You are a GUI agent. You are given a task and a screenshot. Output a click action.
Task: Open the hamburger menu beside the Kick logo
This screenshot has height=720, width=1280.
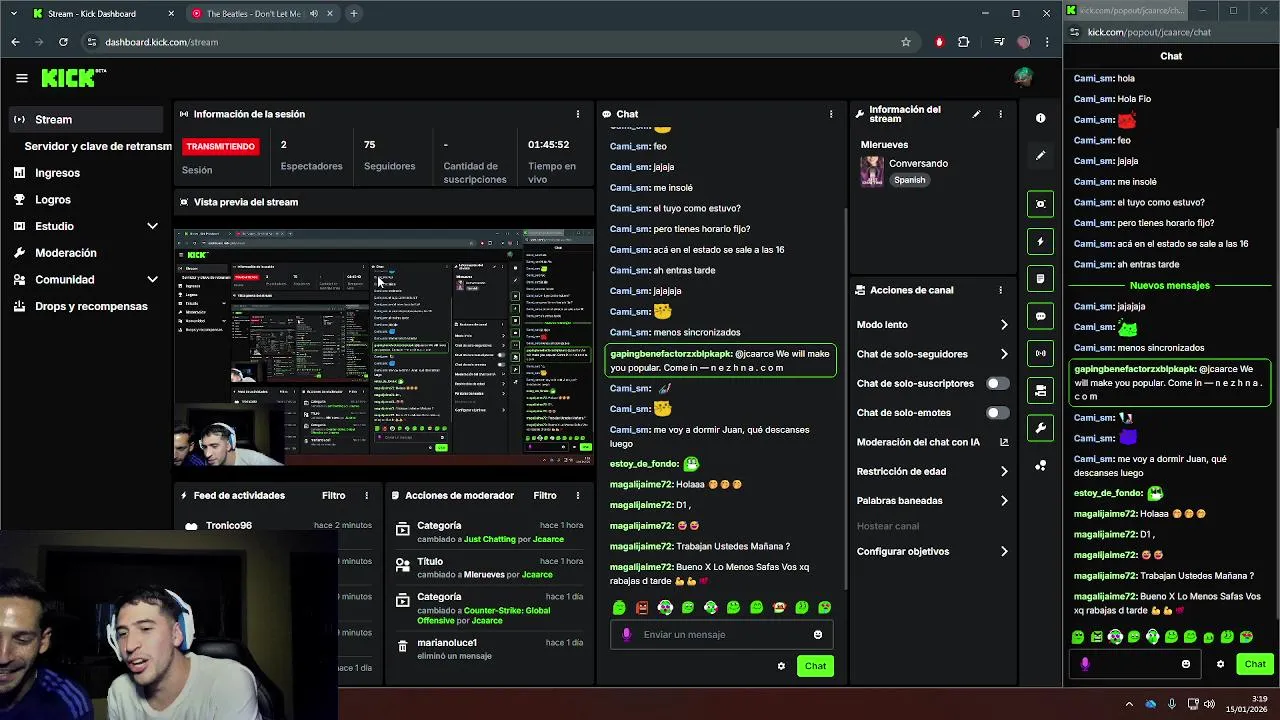(21, 77)
